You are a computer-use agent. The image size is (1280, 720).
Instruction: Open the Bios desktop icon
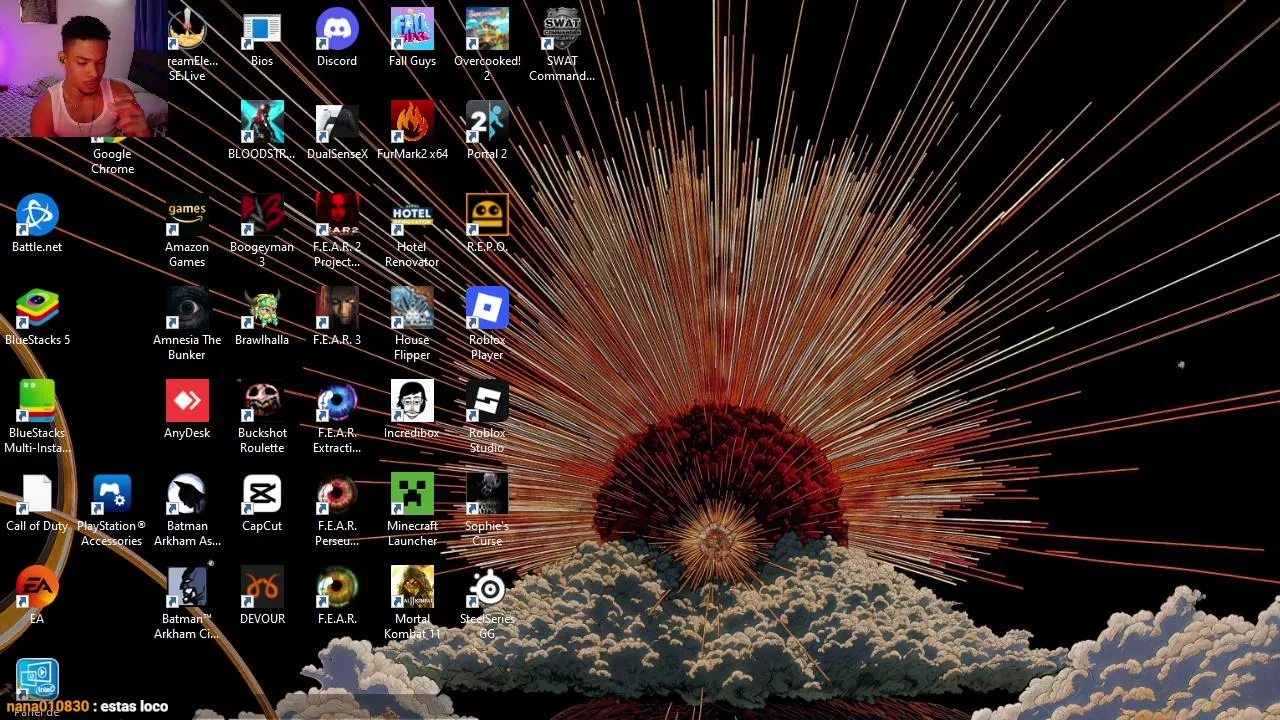pos(262,39)
